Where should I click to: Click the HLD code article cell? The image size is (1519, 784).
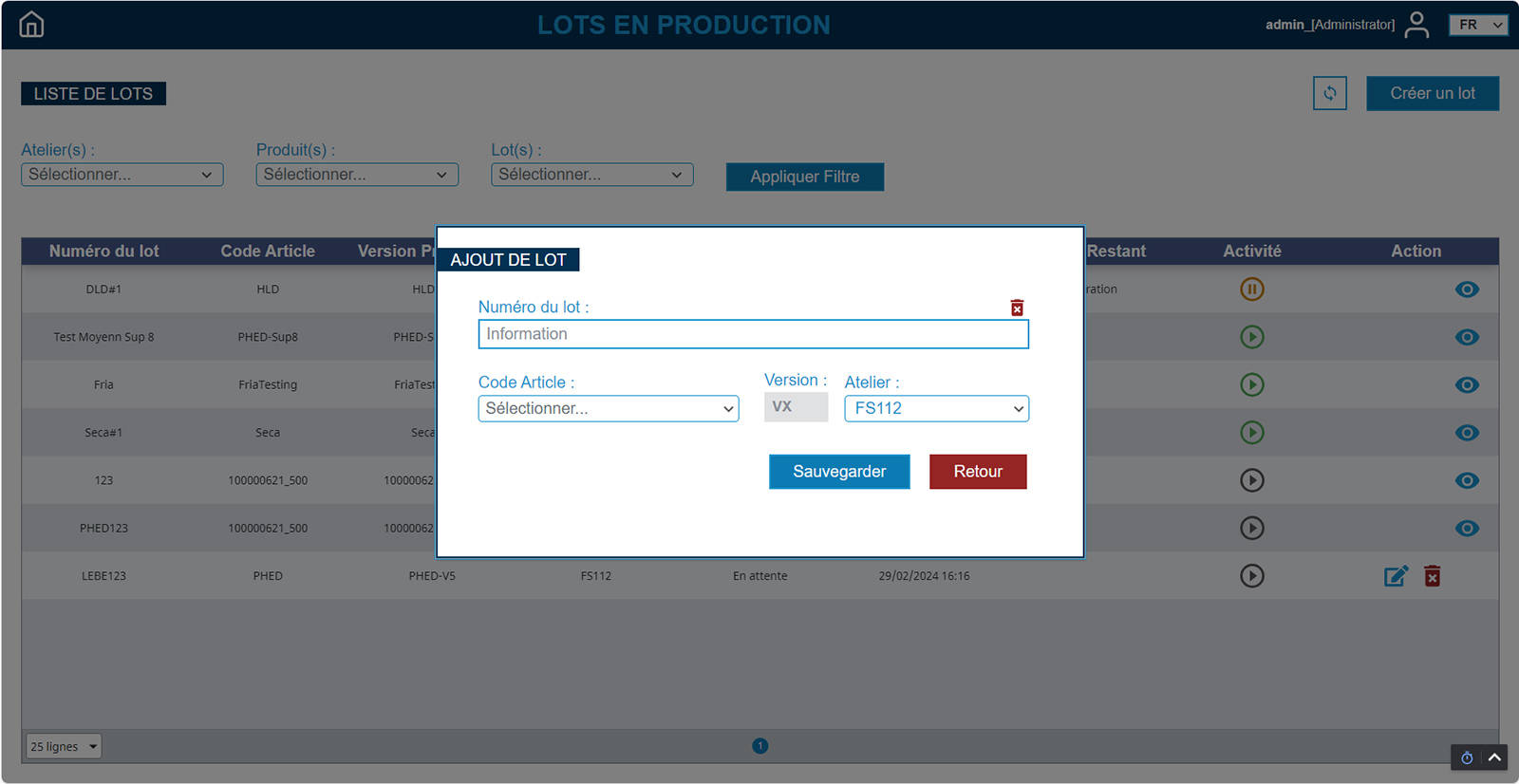(x=268, y=289)
